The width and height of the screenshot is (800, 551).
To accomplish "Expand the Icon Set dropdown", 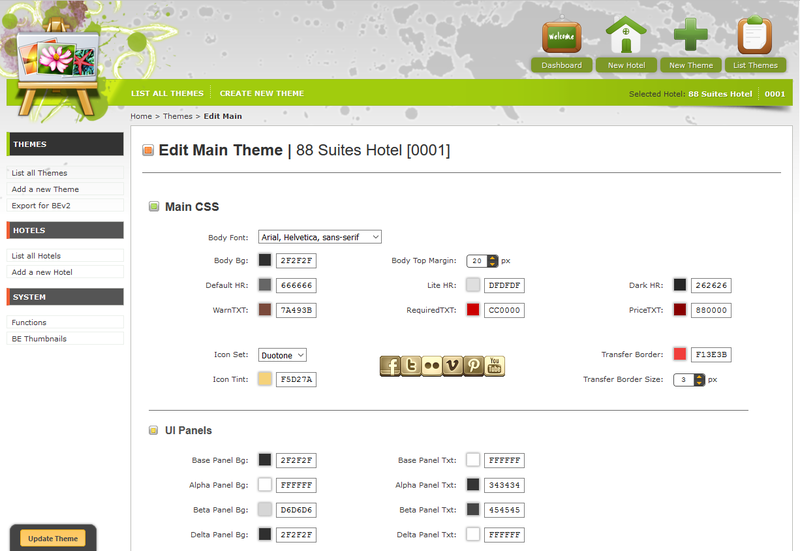I will pyautogui.click(x=282, y=355).
